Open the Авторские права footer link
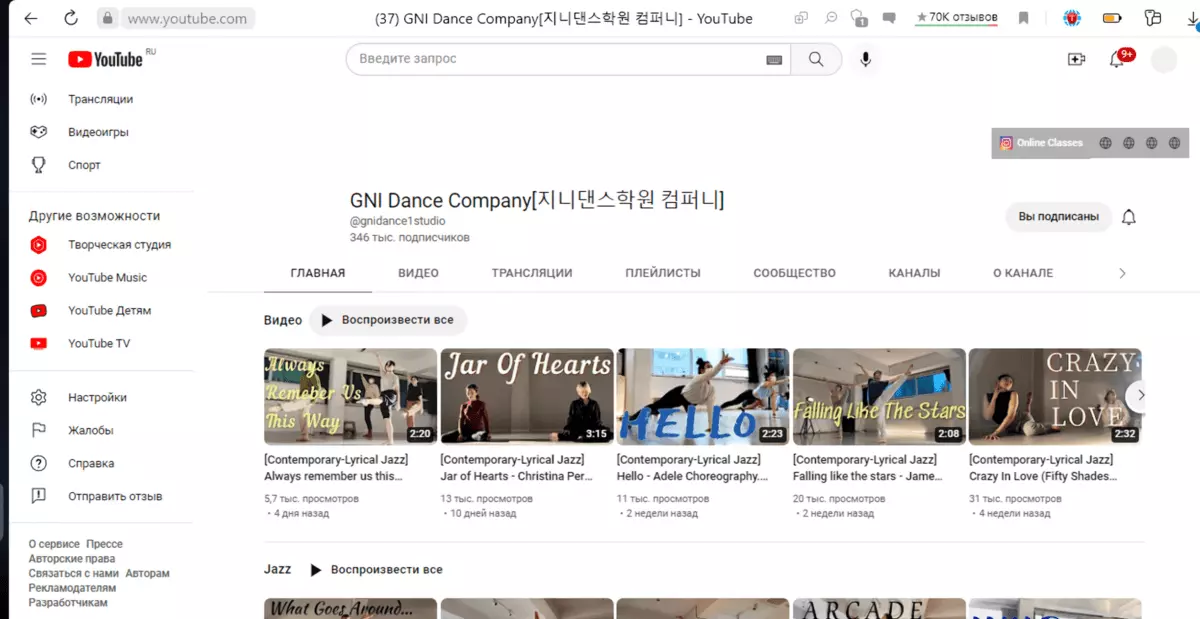The height and width of the screenshot is (619, 1200). point(72,559)
